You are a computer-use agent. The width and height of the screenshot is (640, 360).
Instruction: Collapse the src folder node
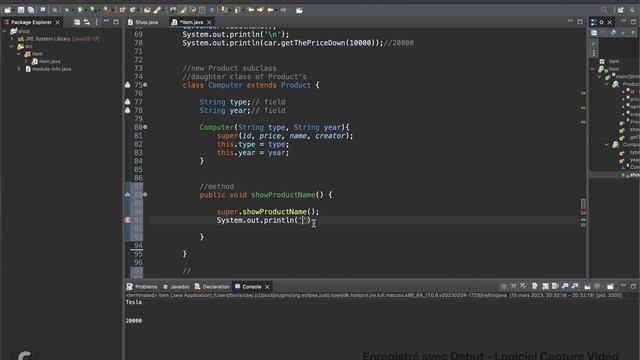click(12, 47)
